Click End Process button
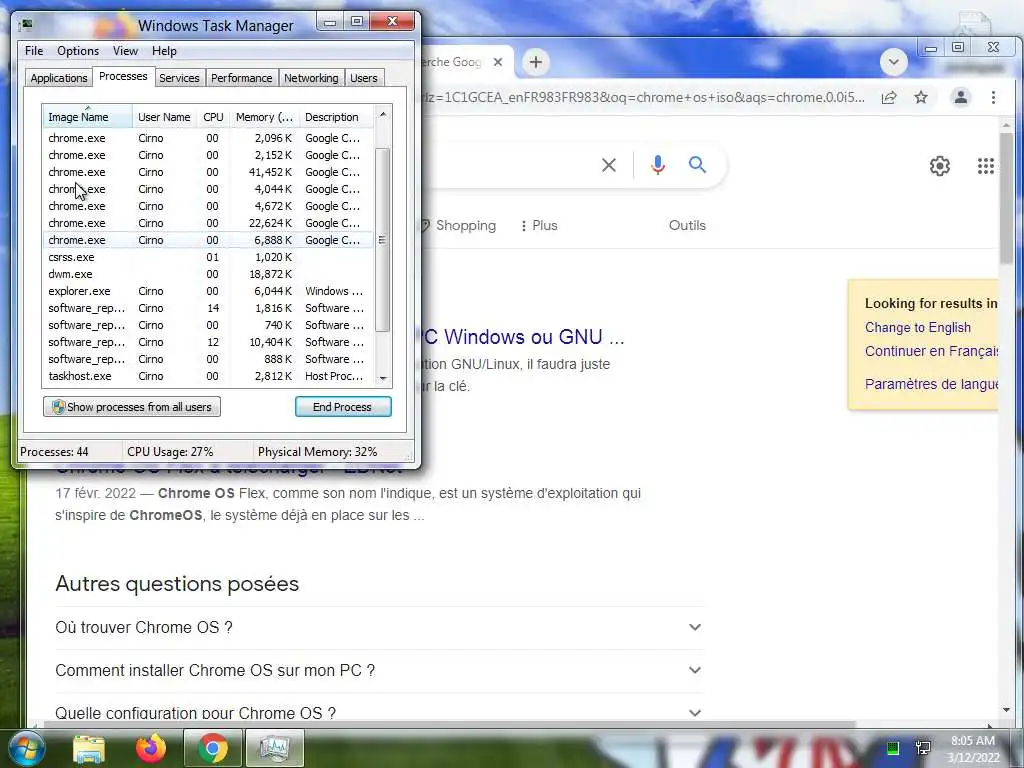This screenshot has width=1024, height=768. tap(343, 407)
